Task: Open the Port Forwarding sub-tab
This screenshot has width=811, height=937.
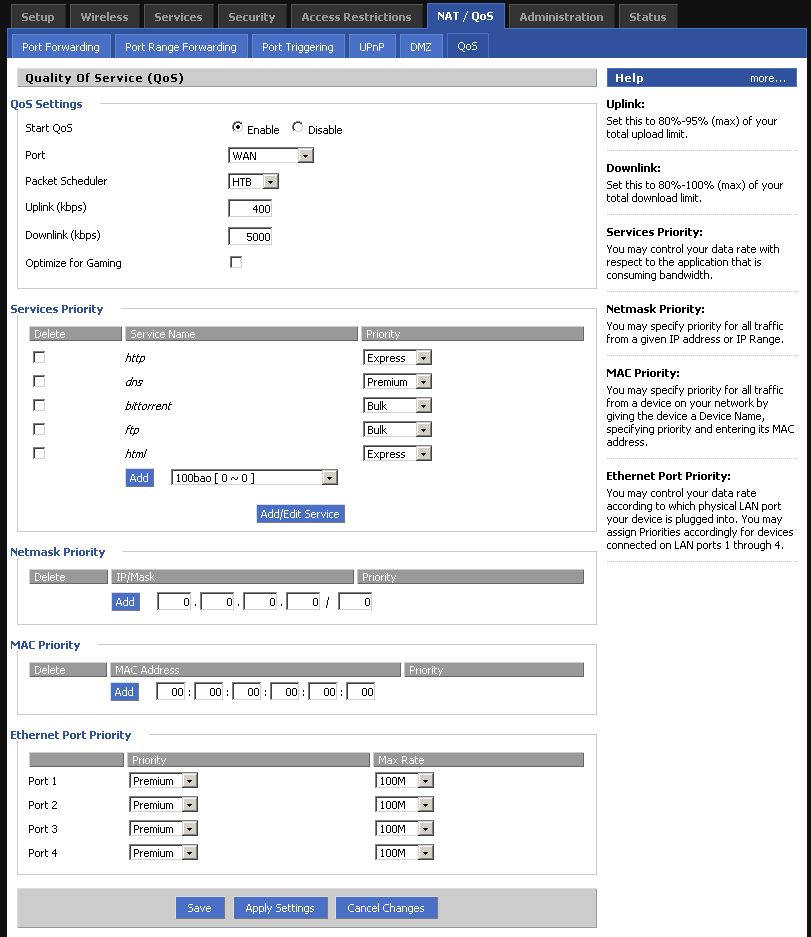Action: click(x=61, y=47)
